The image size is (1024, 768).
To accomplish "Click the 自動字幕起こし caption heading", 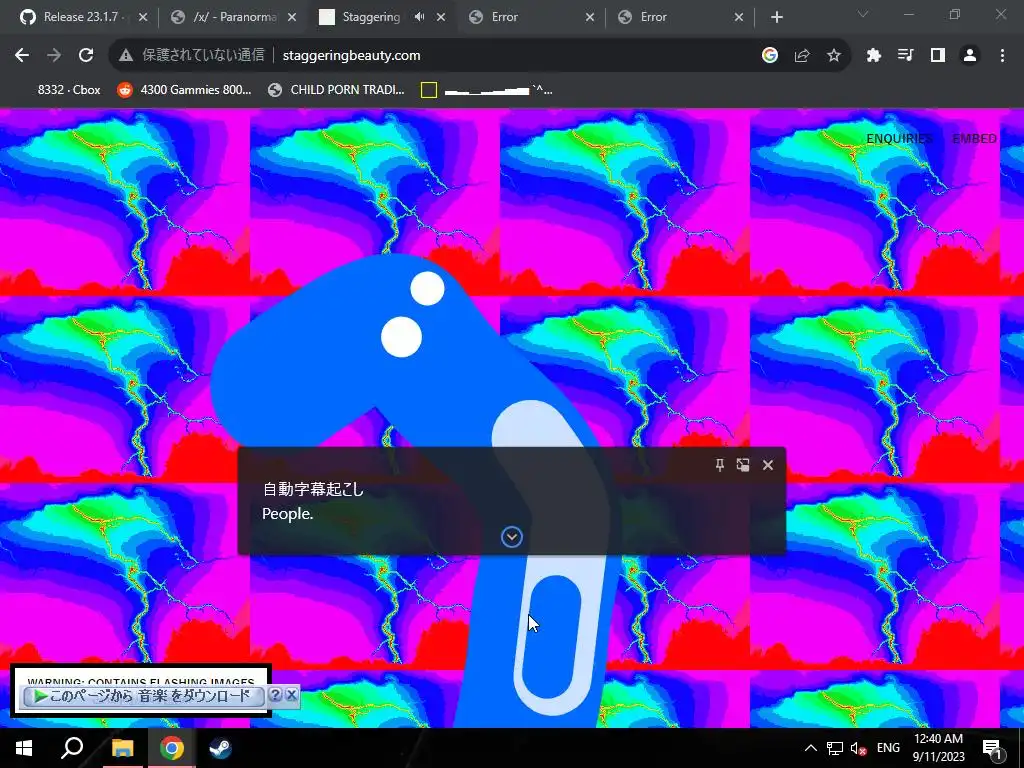I will point(313,489).
